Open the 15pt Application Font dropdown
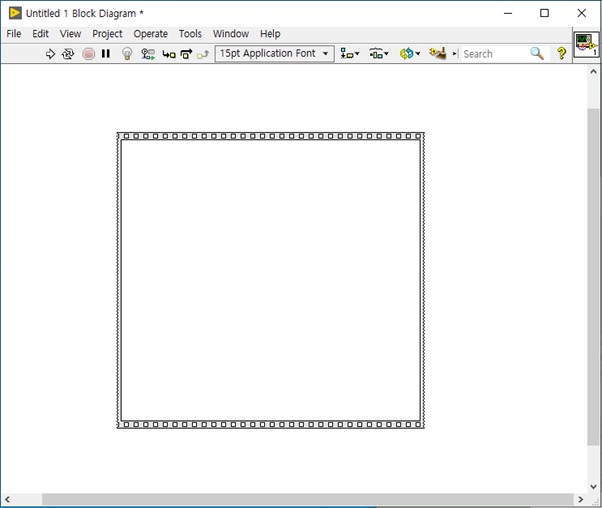 pos(274,53)
